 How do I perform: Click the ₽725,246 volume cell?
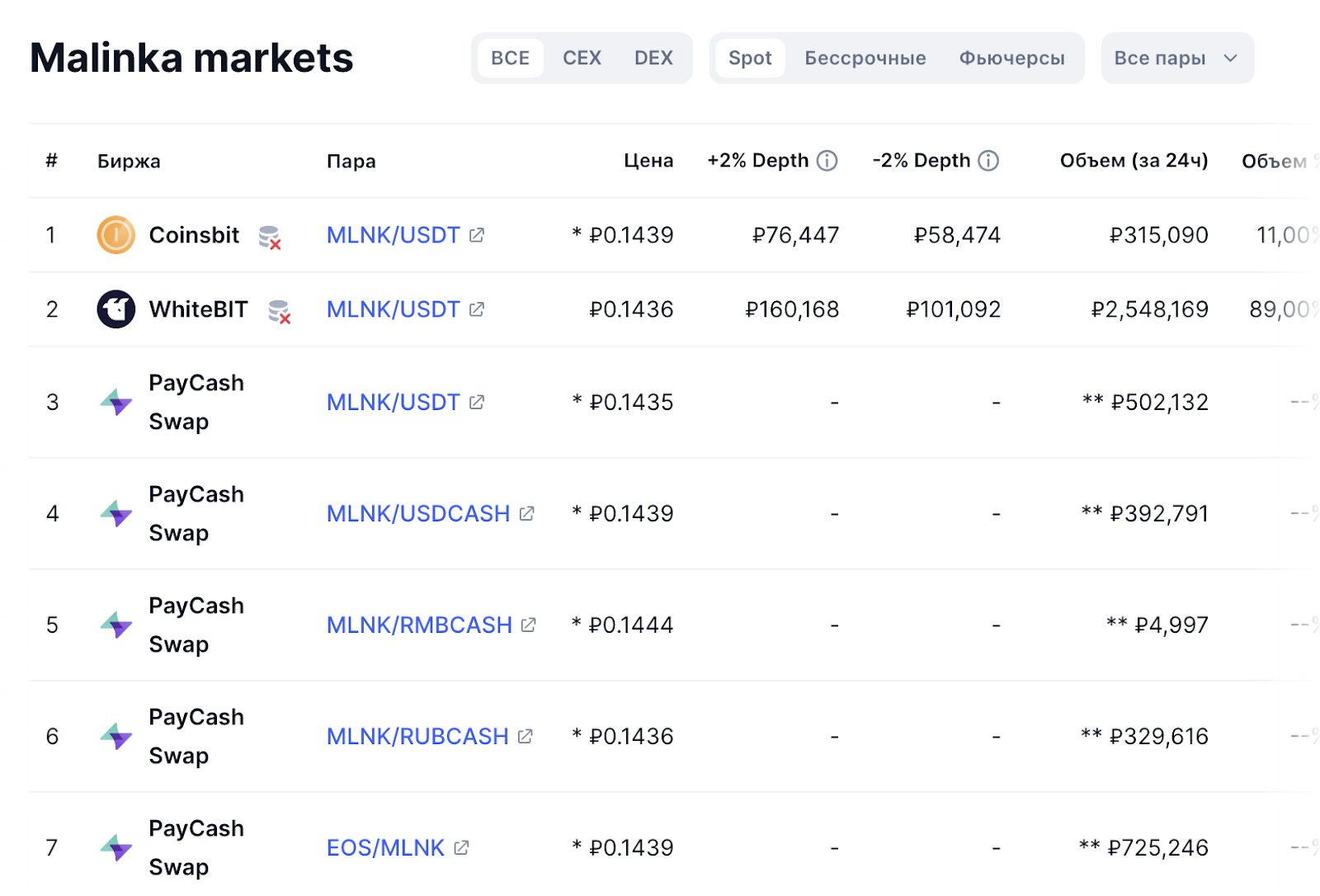point(1157,847)
